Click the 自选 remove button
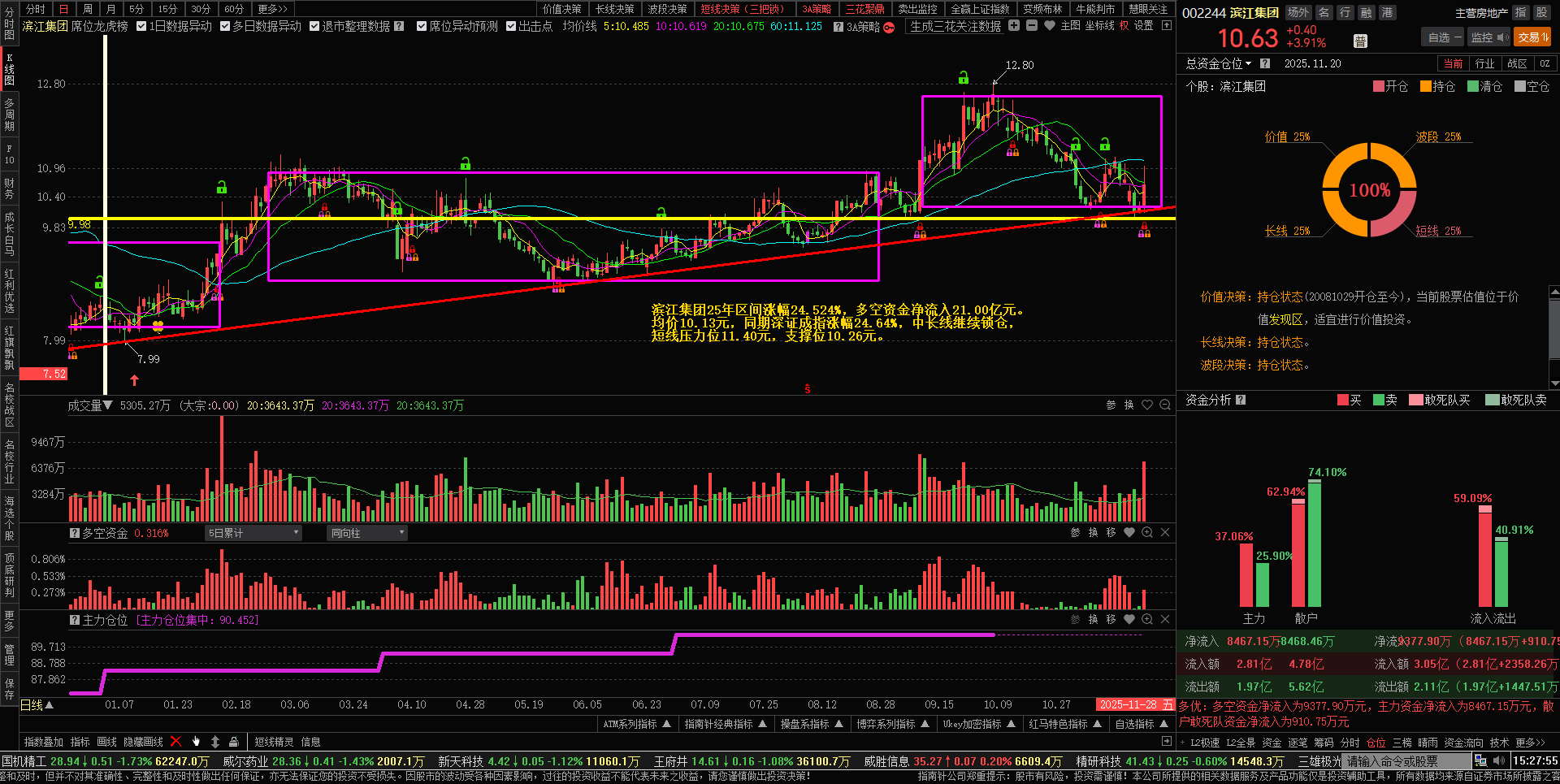Viewport: 1560px width, 784px height. pos(1443,37)
